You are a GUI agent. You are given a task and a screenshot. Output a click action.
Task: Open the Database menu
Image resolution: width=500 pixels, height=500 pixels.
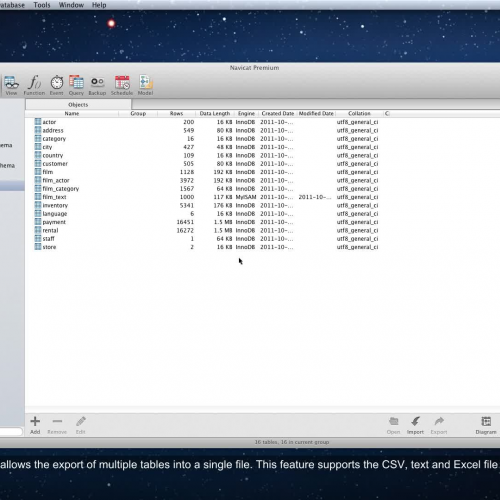pyautogui.click(x=12, y=5)
